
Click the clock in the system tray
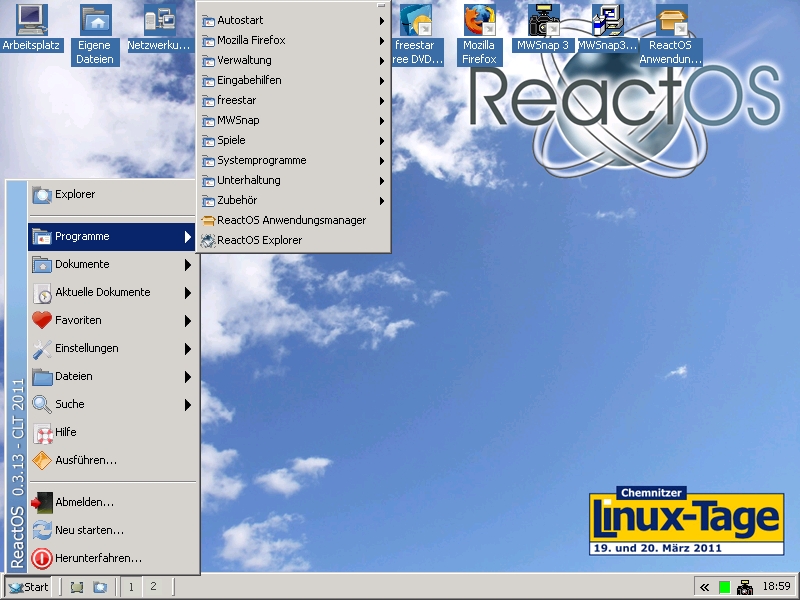pos(775,588)
